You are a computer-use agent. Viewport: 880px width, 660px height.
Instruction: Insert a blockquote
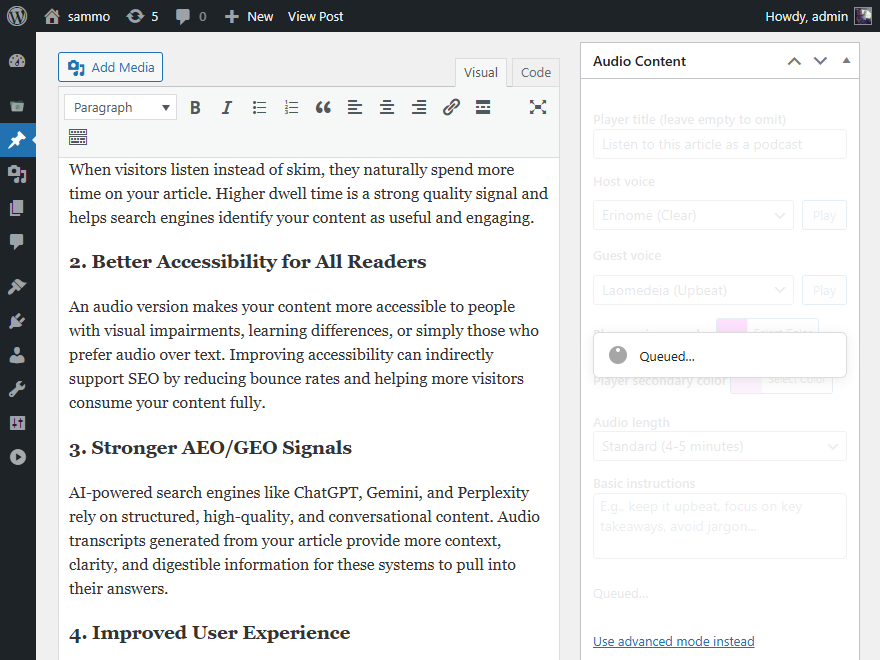click(x=323, y=107)
